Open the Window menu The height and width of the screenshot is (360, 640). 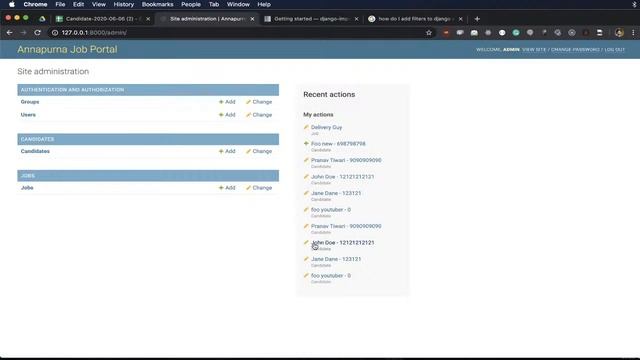pyautogui.click(x=238, y=4)
